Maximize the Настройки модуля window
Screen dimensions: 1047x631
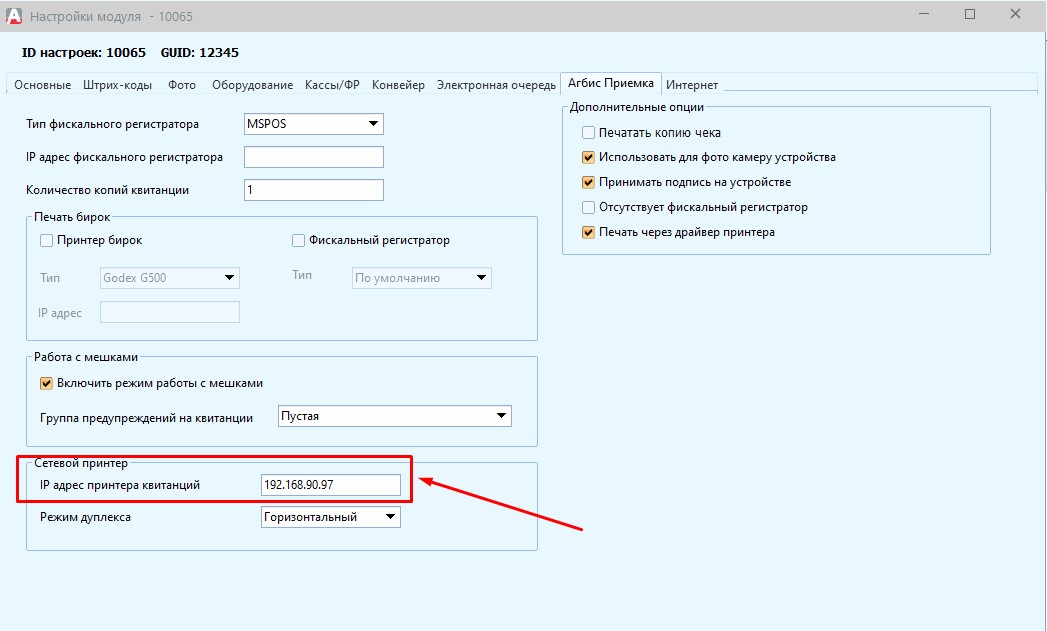970,14
